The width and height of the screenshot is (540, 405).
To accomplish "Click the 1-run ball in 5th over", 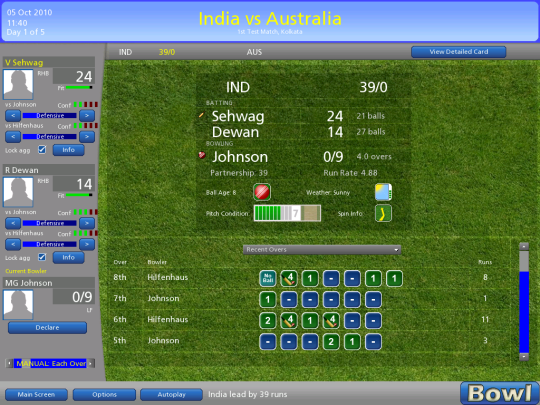I will (x=352, y=342).
